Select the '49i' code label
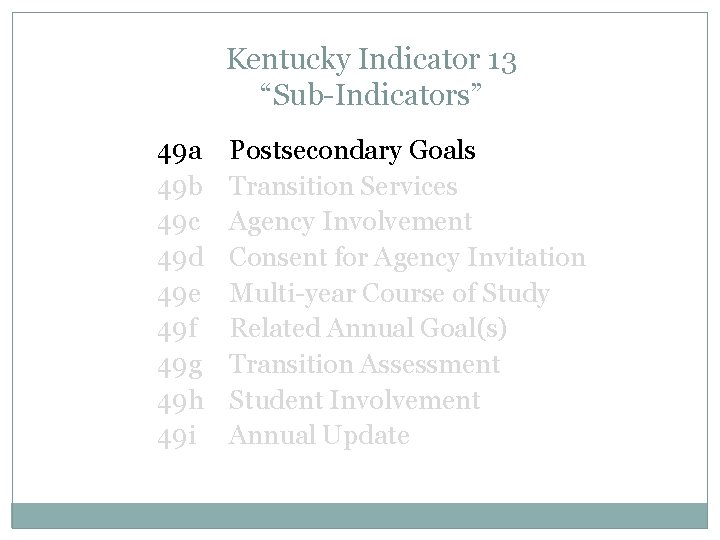 (x=175, y=436)
